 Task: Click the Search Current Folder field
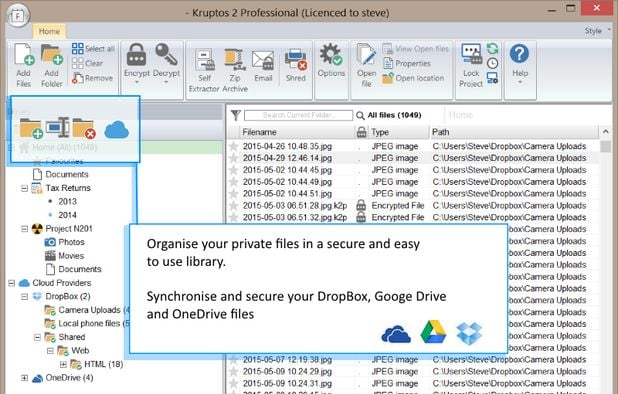298,115
